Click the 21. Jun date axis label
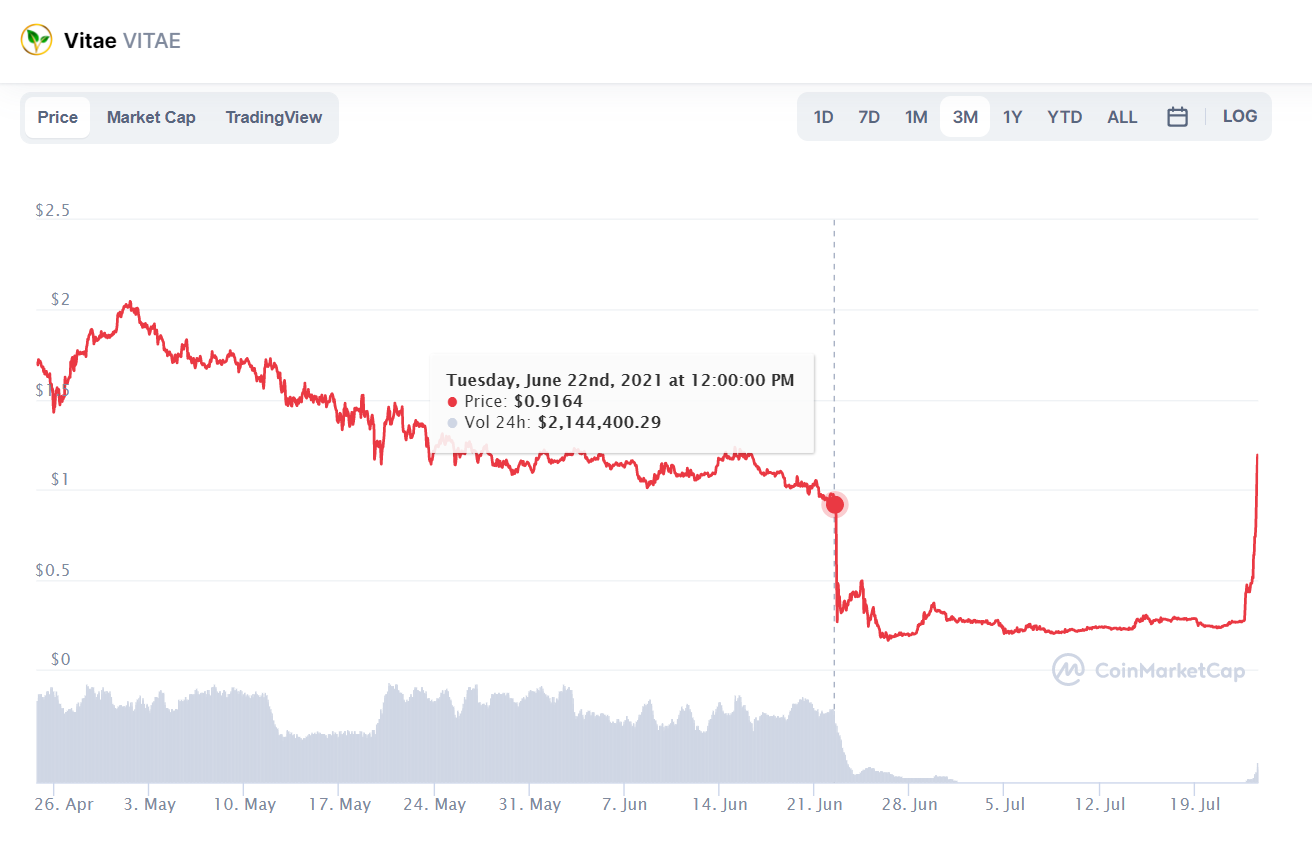Screen dimensions: 1312x844 pyautogui.click(x=816, y=805)
